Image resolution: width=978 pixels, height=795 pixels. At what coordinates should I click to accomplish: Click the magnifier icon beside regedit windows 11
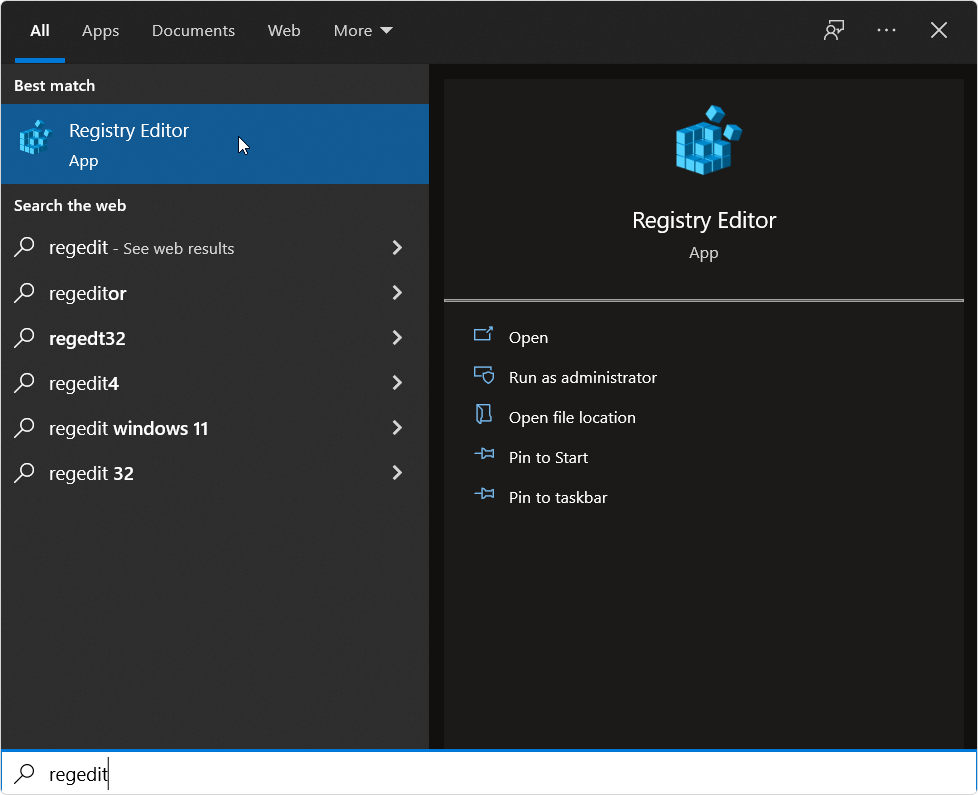[24, 427]
